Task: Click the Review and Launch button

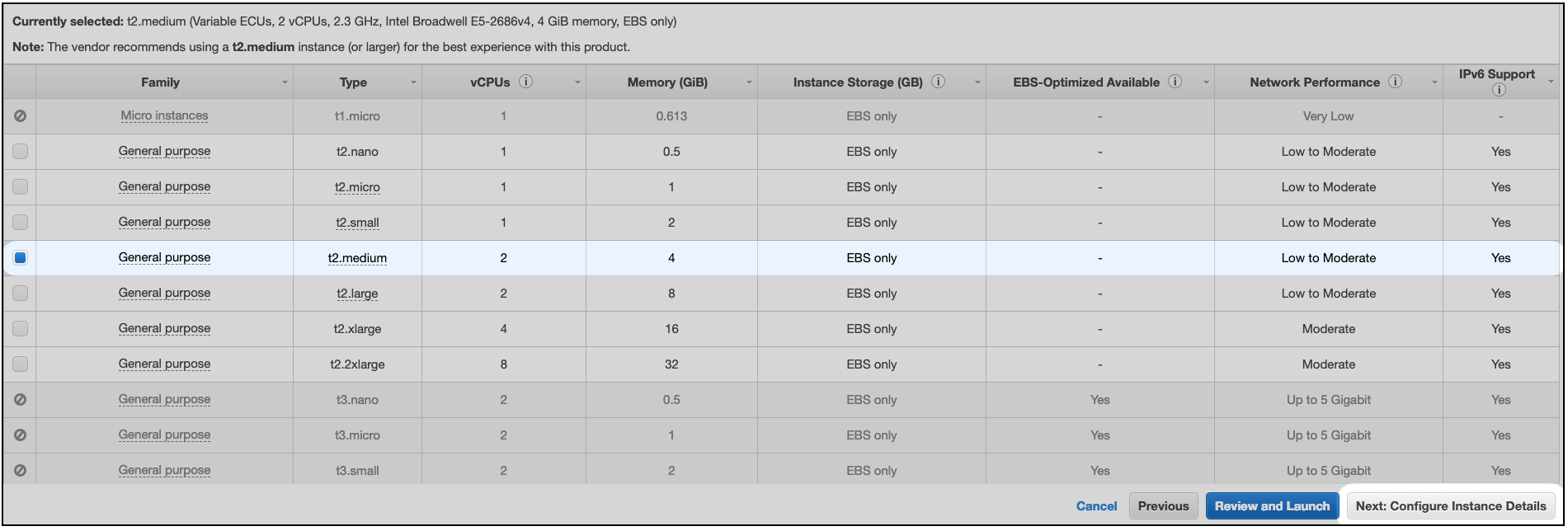Action: 1272,505
